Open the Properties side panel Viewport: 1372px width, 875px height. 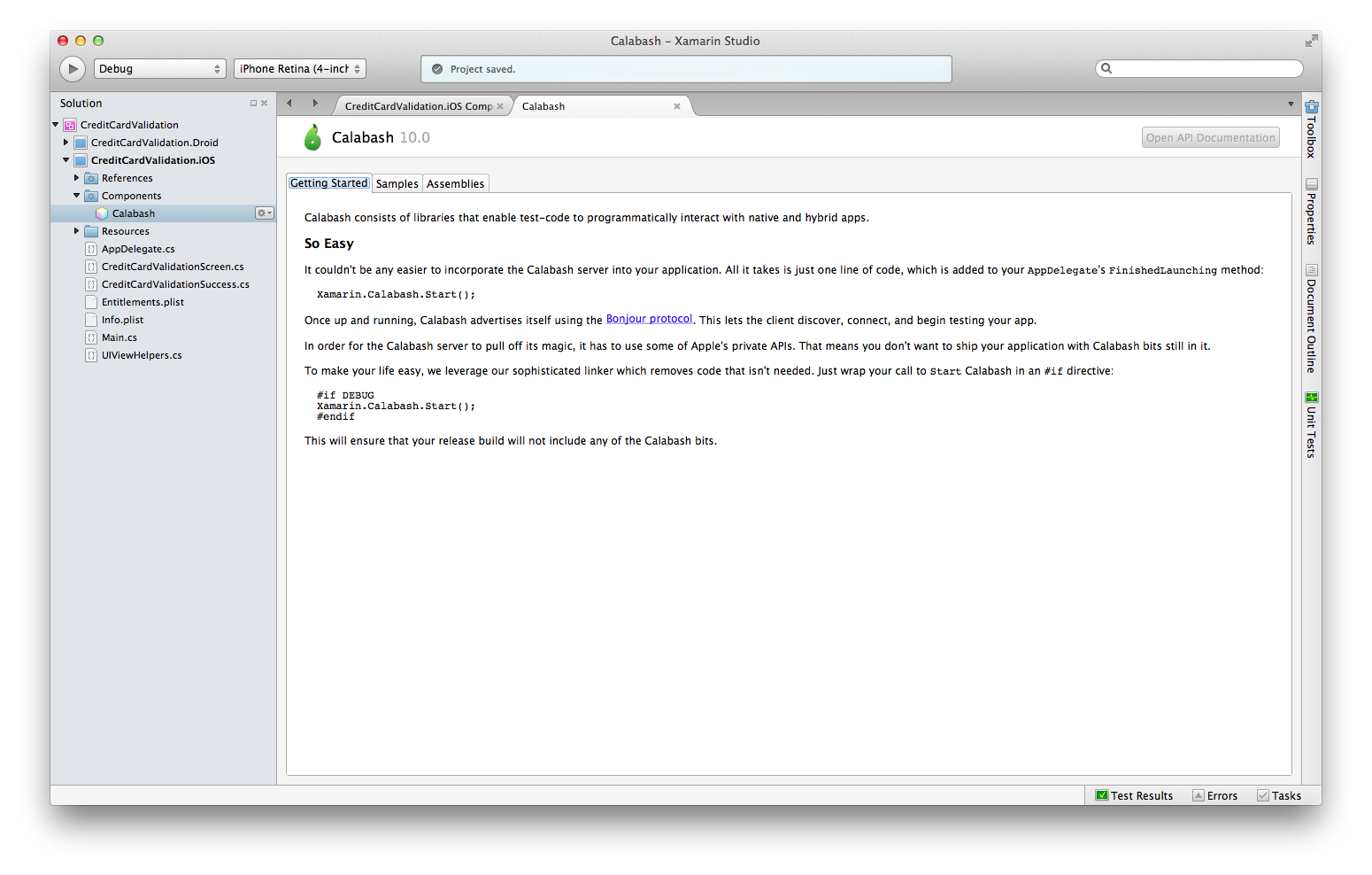point(1311,212)
